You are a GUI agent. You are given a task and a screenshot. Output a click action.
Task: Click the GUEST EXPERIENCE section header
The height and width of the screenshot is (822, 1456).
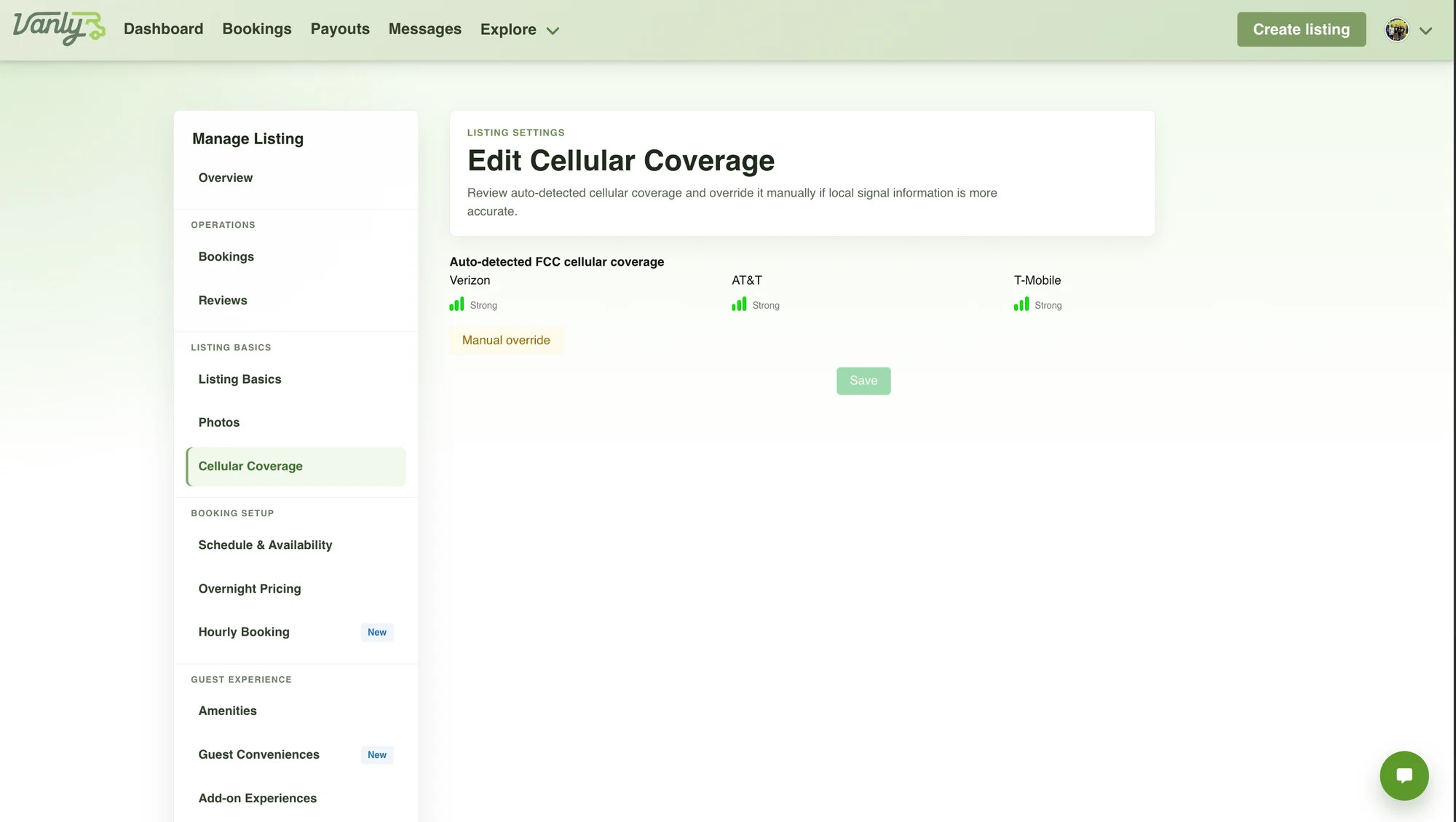coord(241,680)
